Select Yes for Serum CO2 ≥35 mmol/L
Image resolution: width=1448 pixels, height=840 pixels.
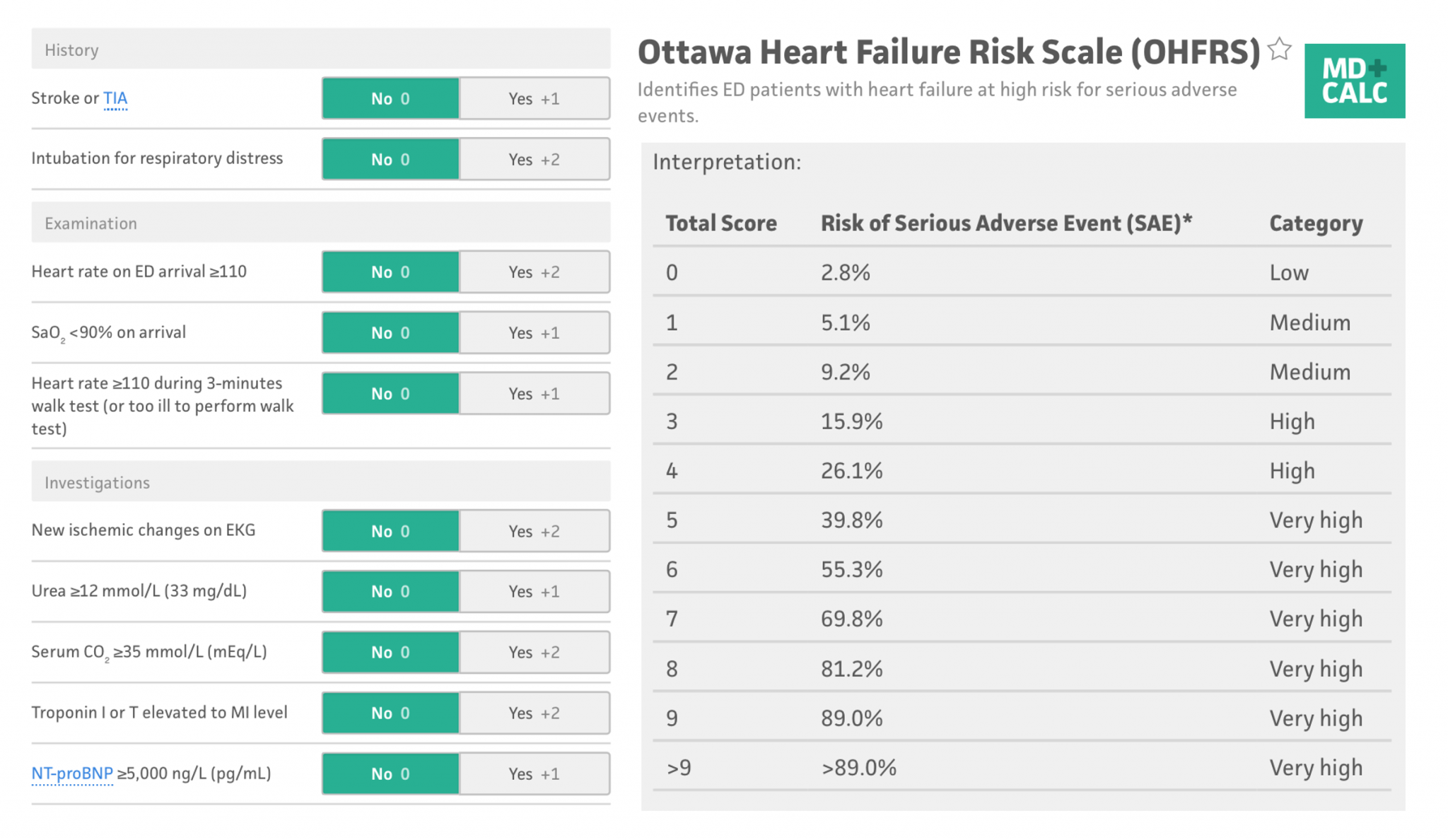click(534, 652)
